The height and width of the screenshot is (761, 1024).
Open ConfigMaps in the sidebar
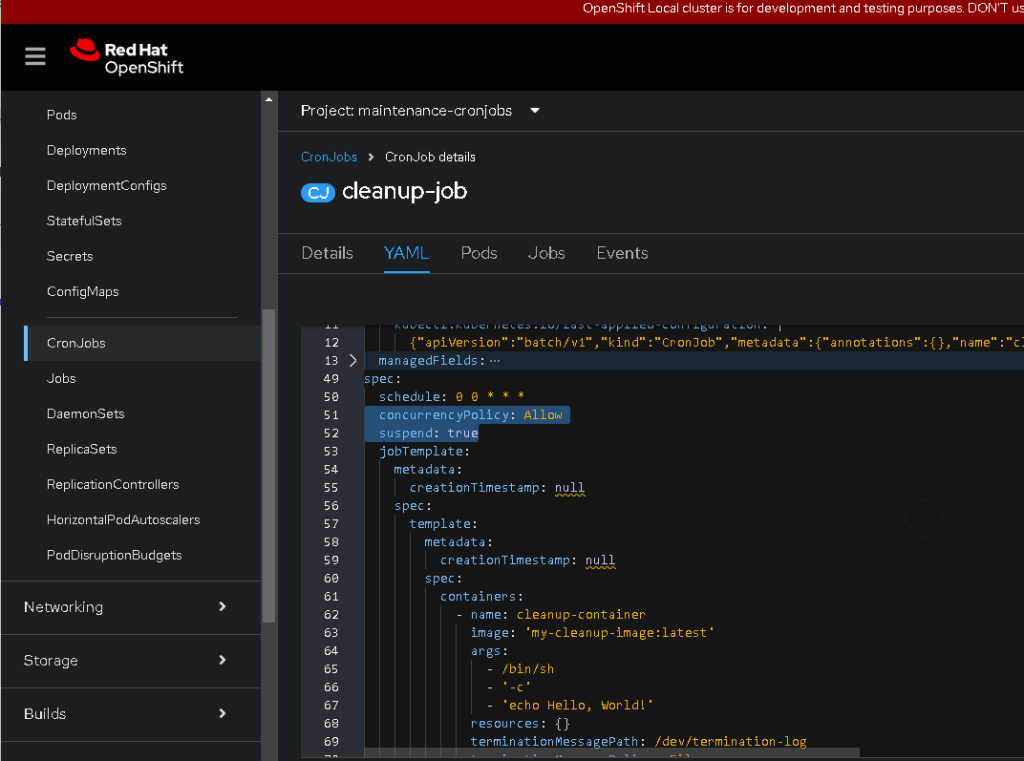click(x=83, y=291)
